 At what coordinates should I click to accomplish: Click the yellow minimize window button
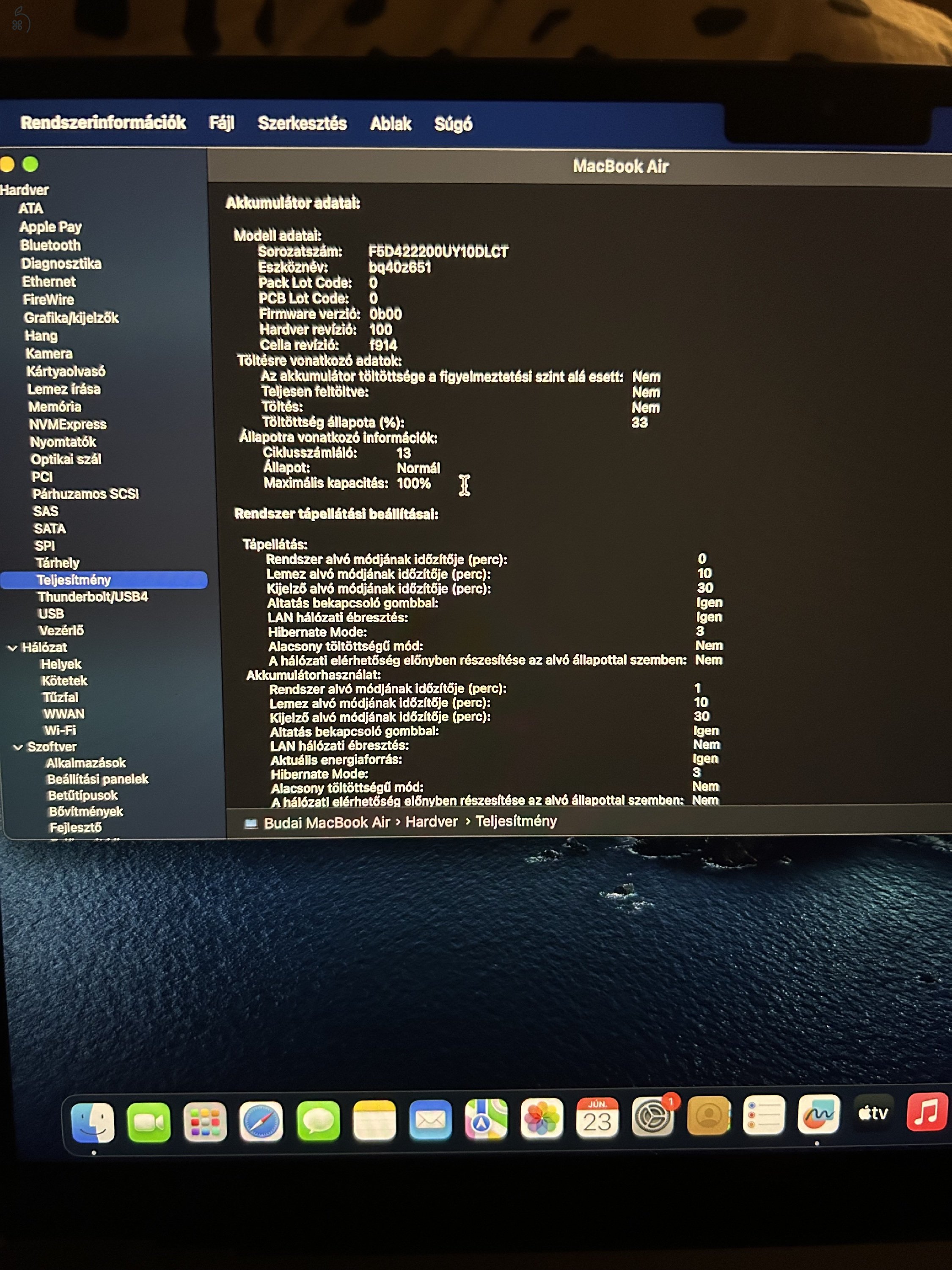tap(7, 165)
